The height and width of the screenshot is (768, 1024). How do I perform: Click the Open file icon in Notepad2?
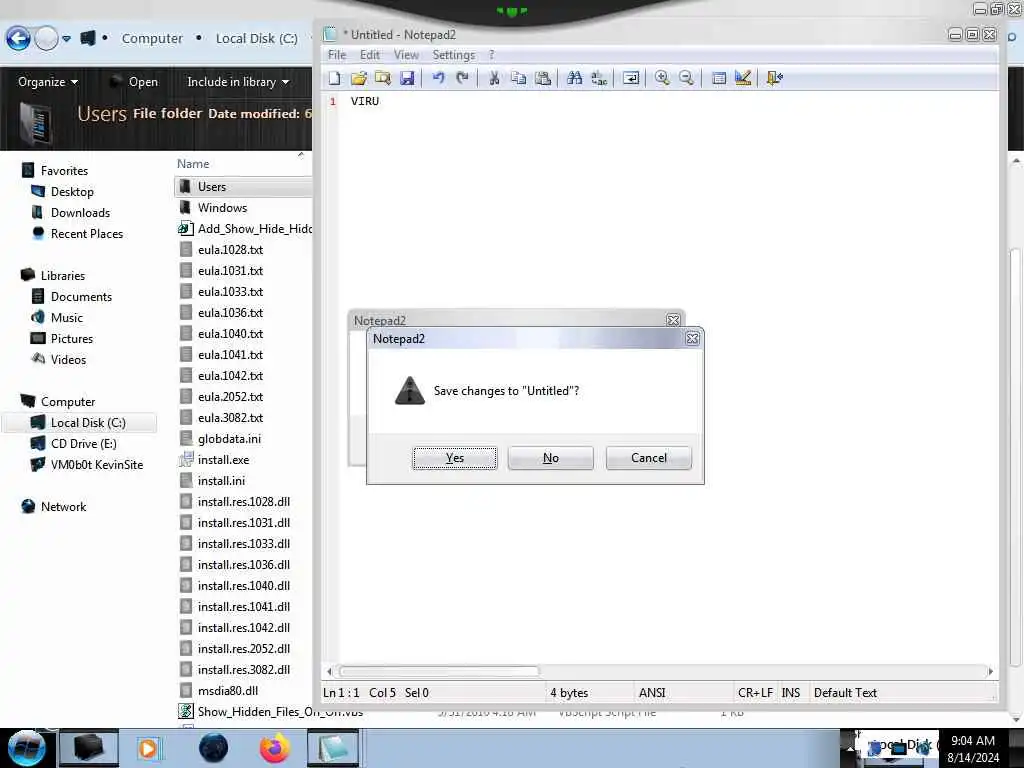point(359,78)
